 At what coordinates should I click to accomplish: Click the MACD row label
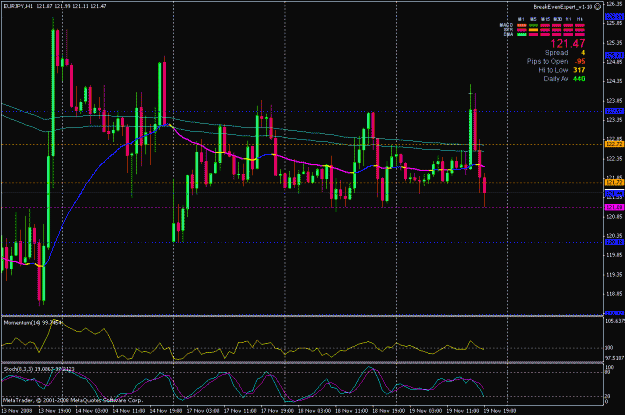coord(506,25)
